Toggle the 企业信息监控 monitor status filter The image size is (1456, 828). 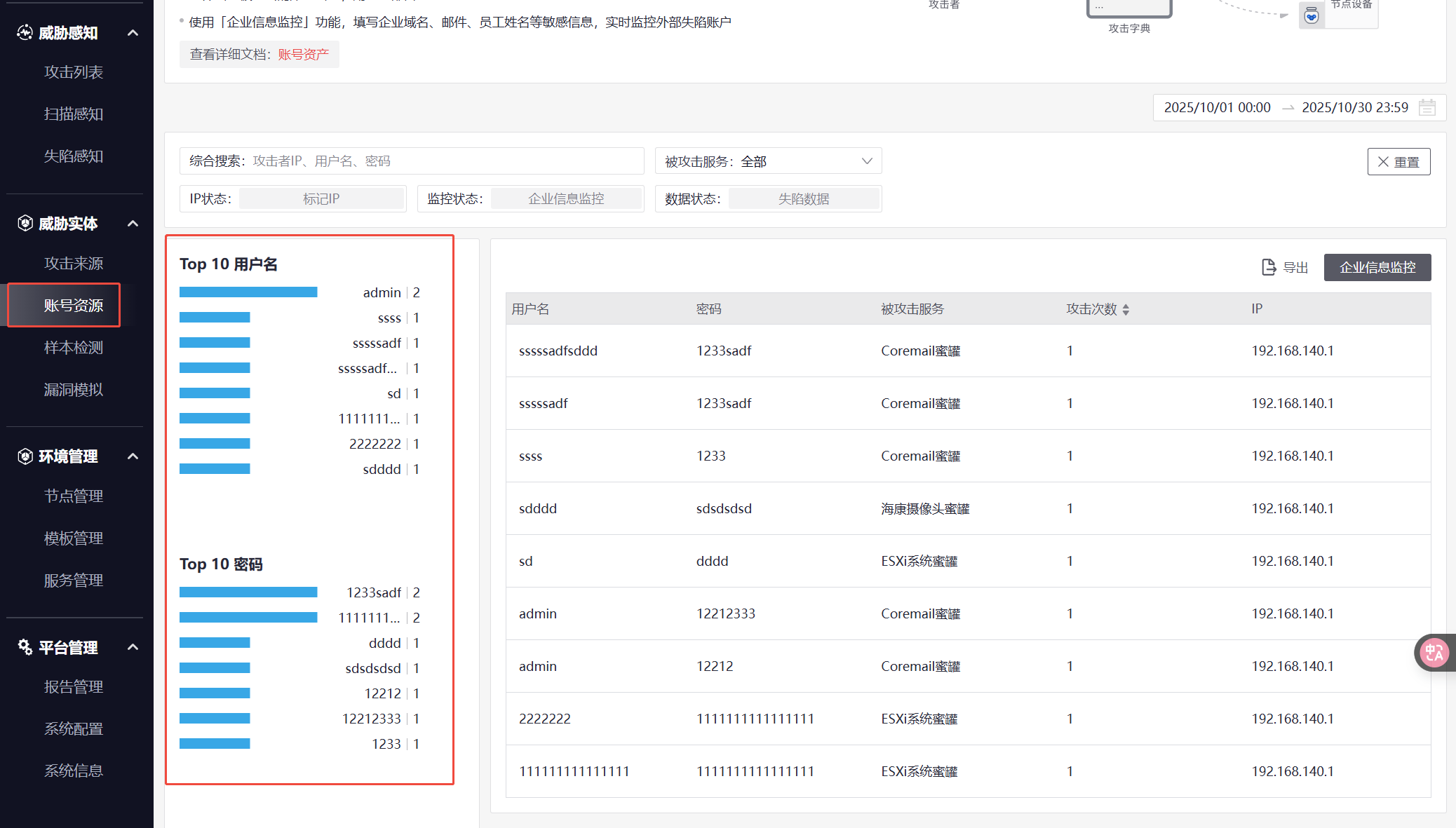click(x=566, y=199)
